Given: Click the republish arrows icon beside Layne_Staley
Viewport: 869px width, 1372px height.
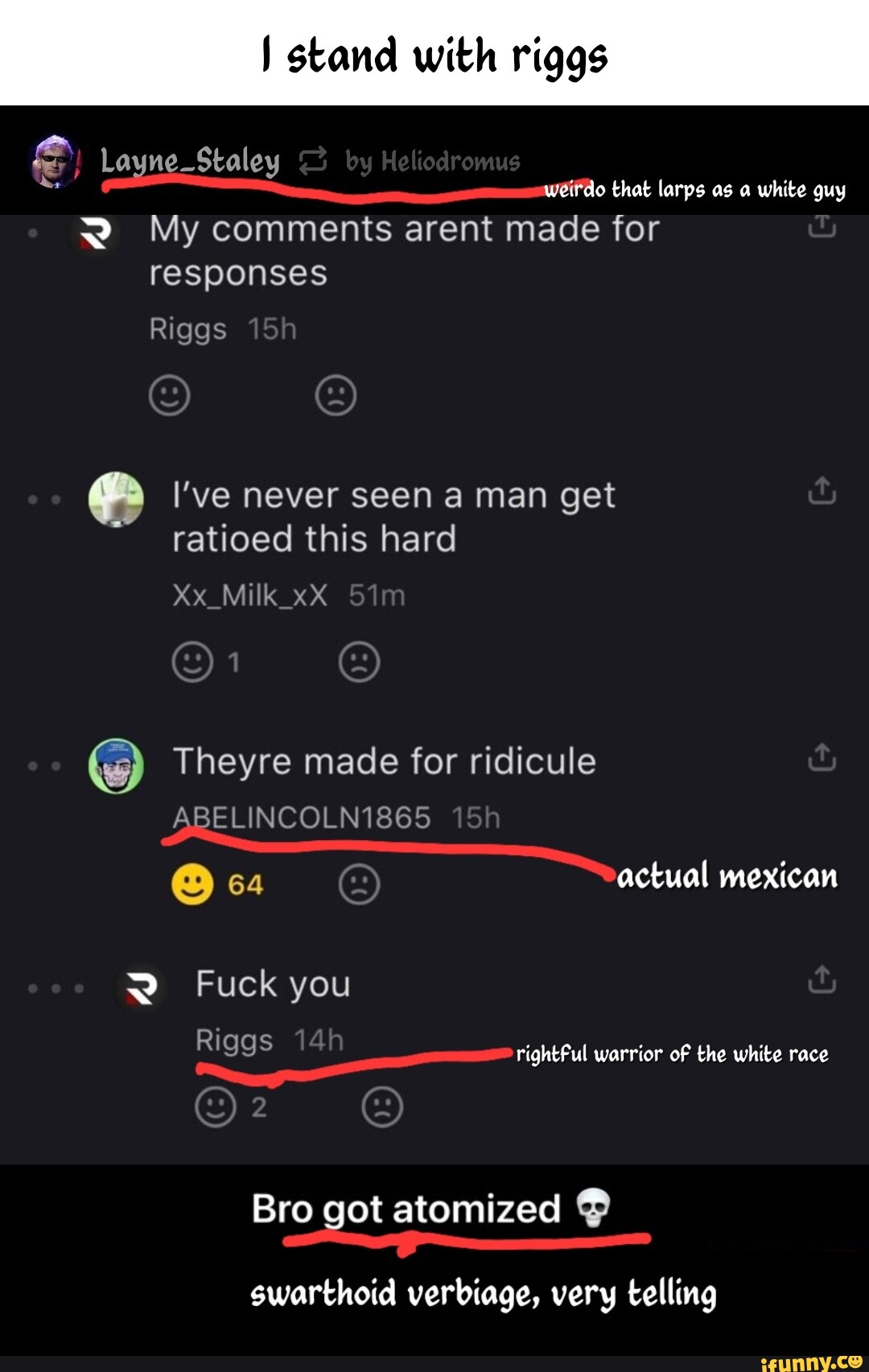Looking at the screenshot, I should pyautogui.click(x=313, y=161).
